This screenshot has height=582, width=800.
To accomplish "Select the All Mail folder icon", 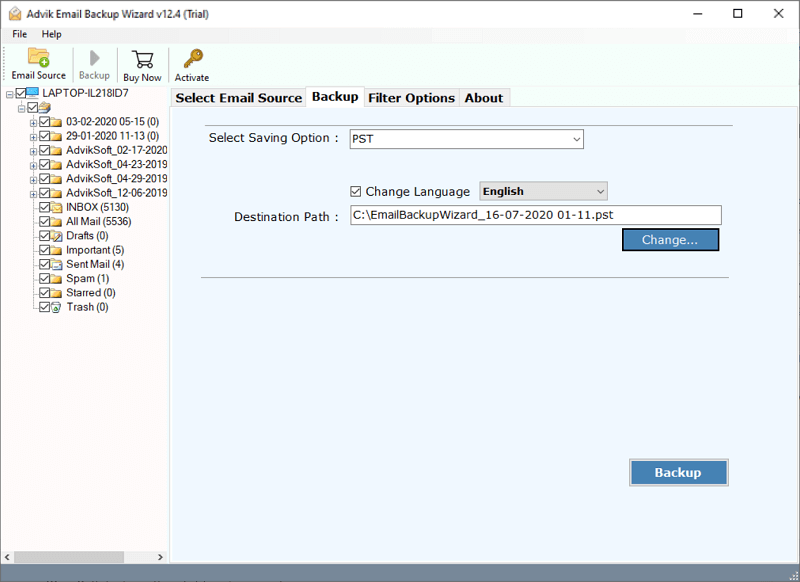I will tap(56, 222).
